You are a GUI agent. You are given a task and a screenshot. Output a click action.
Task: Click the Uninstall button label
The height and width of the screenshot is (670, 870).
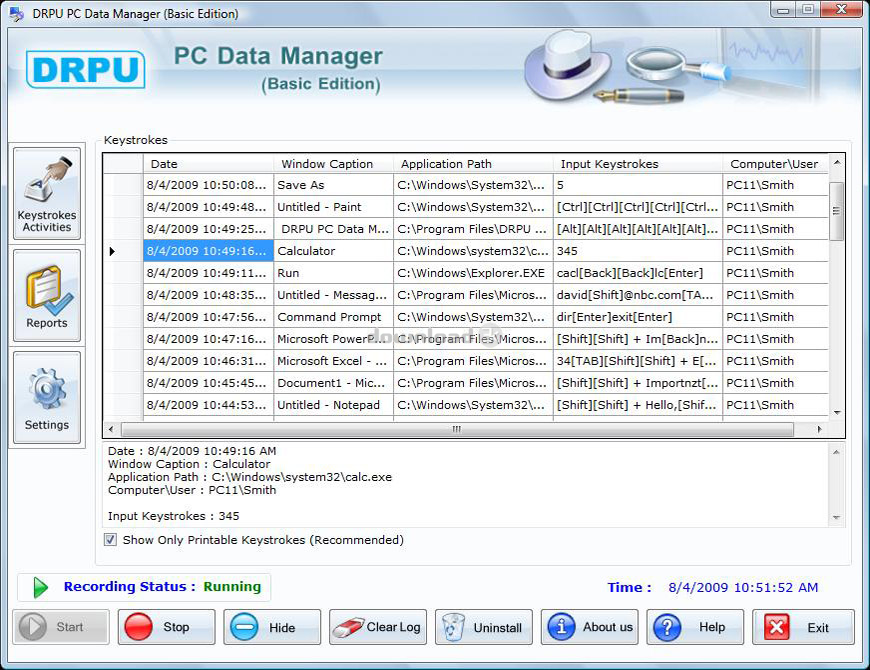pos(498,628)
